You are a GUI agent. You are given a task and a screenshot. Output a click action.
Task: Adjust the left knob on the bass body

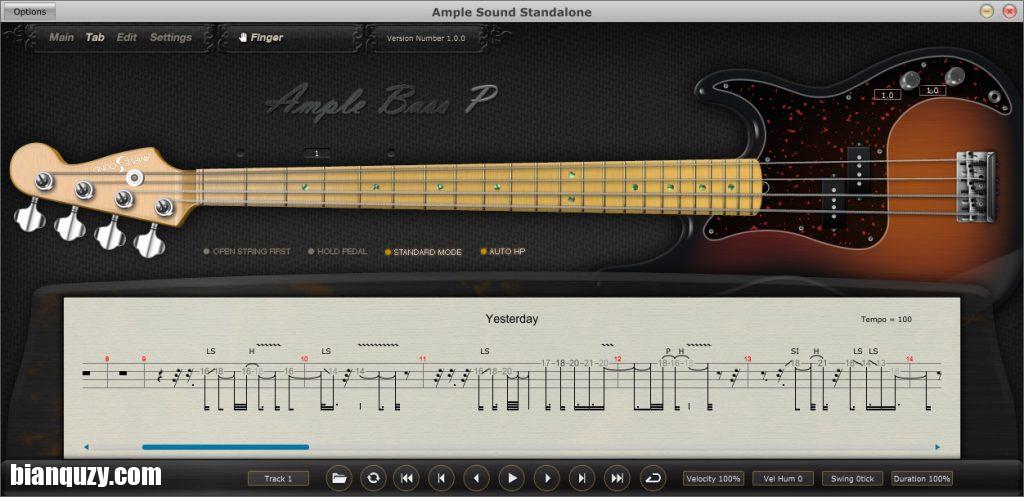[908, 81]
